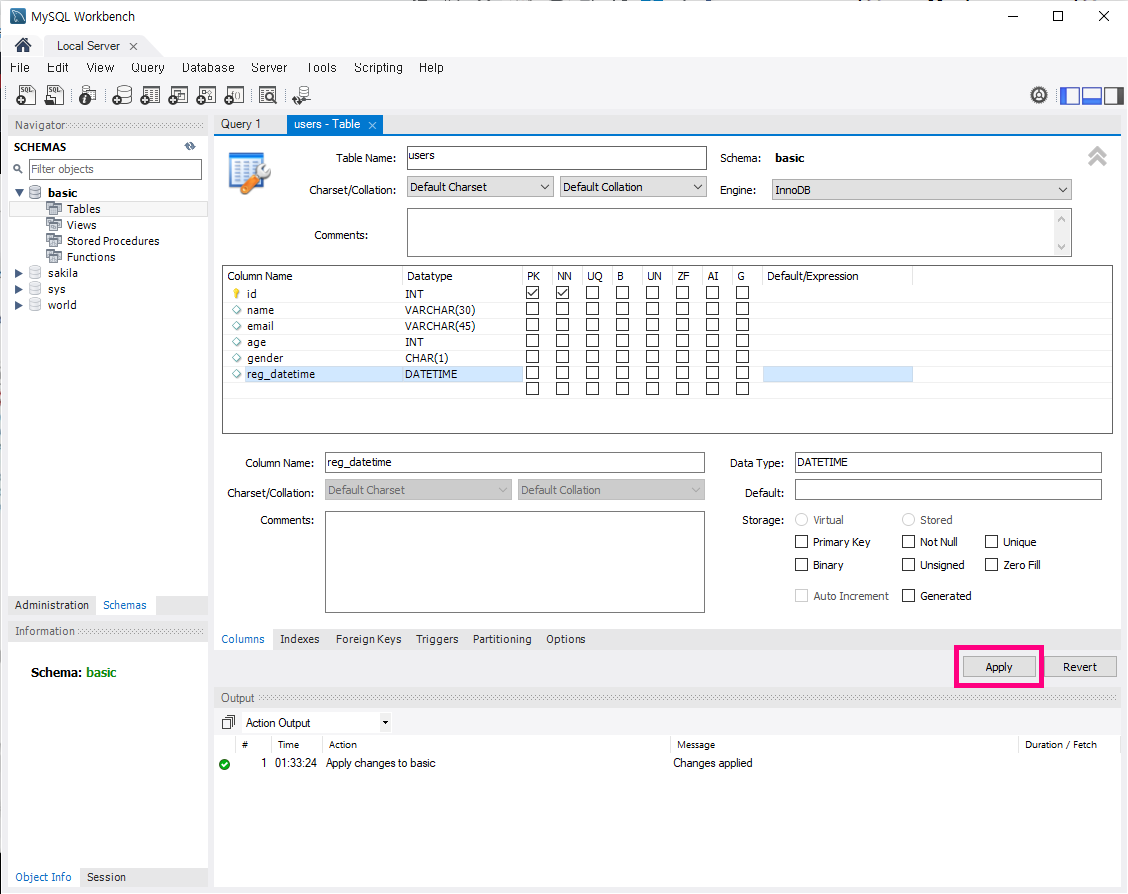Switch to the Query 1 tab
Screen dimensions: 1128x894
[241, 124]
